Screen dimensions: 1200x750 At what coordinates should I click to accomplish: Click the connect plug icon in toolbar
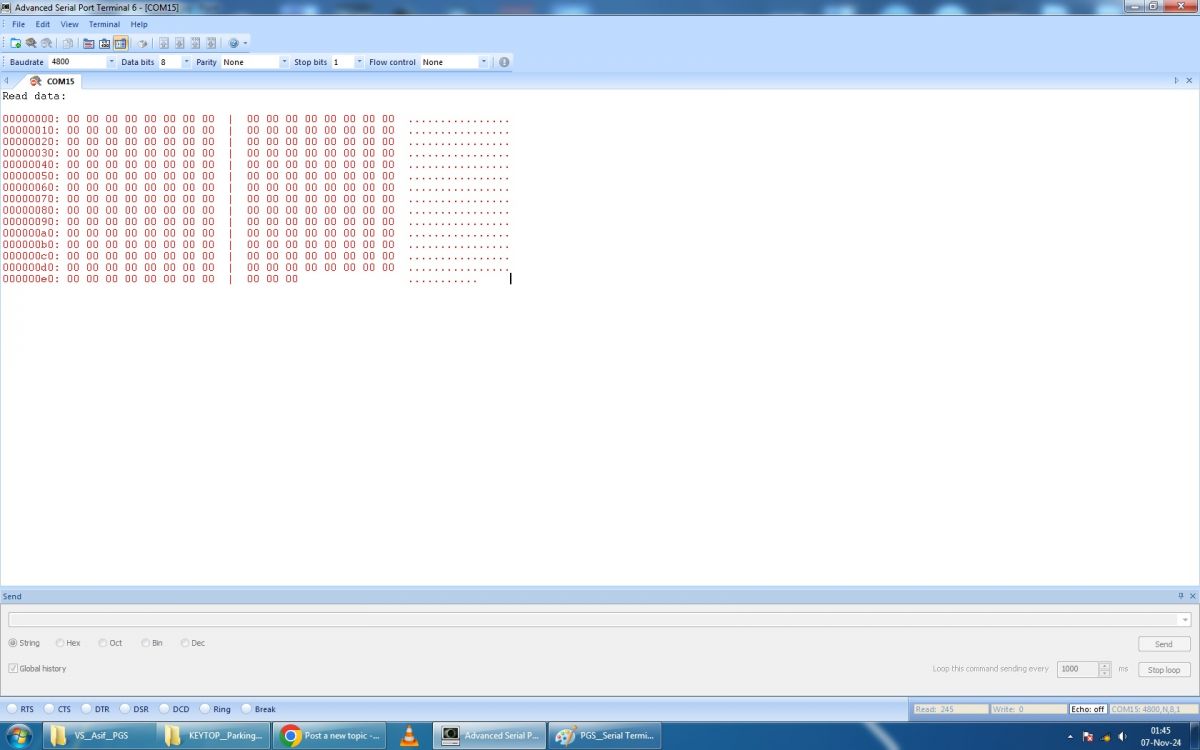click(31, 43)
